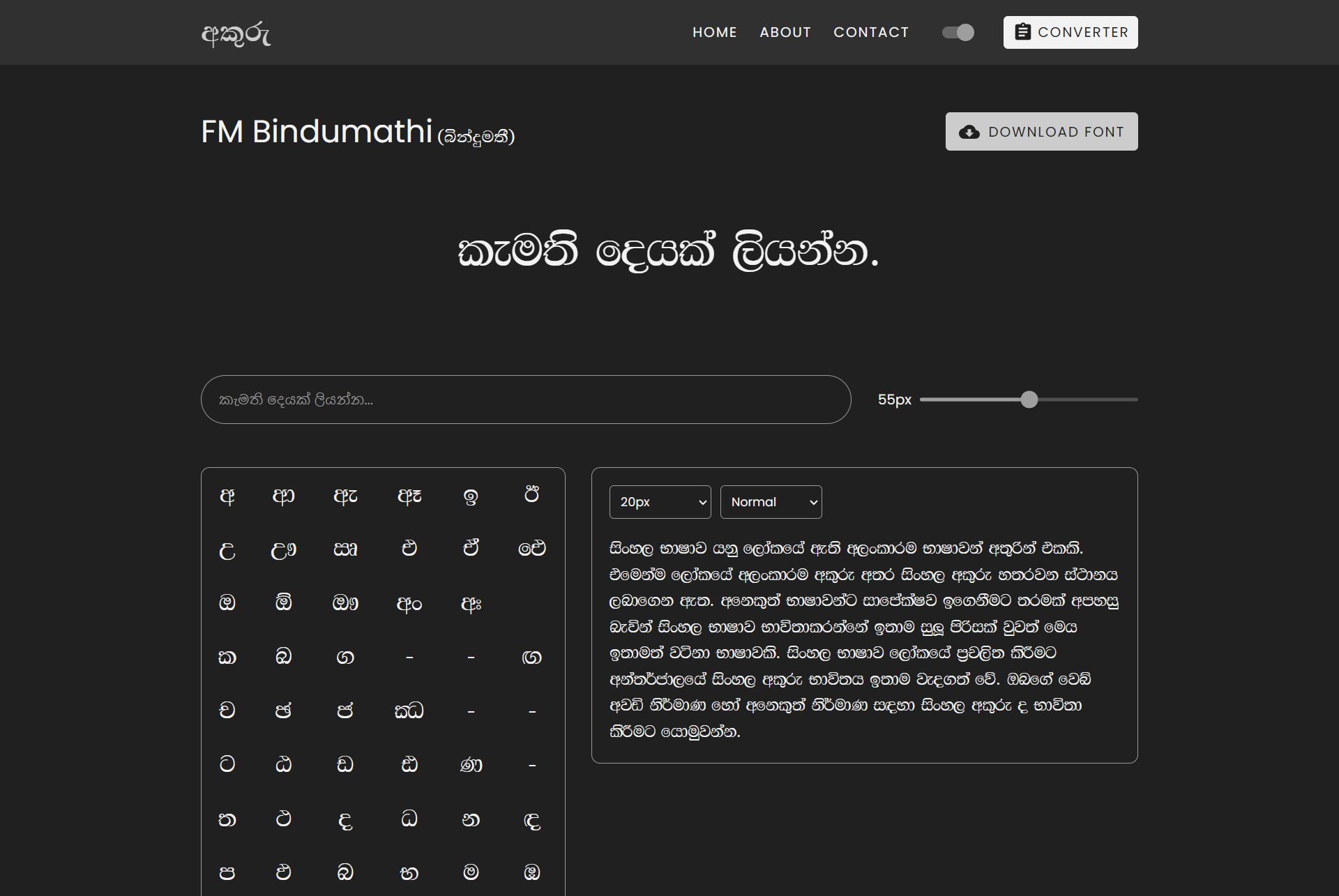
Task: Open the ABOUT page
Action: (785, 32)
